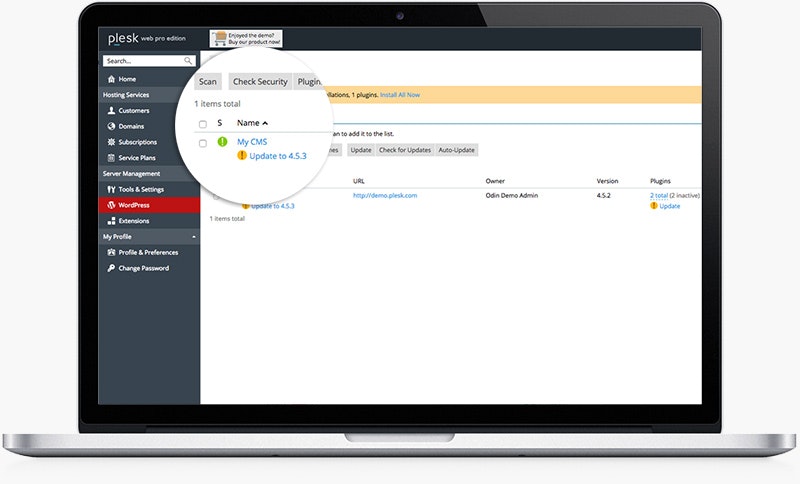800x484 pixels.
Task: Click the Change Password key icon
Action: (111, 268)
